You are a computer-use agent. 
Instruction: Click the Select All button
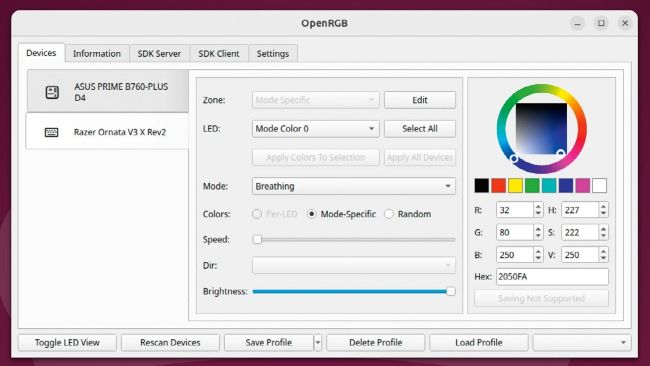420,128
